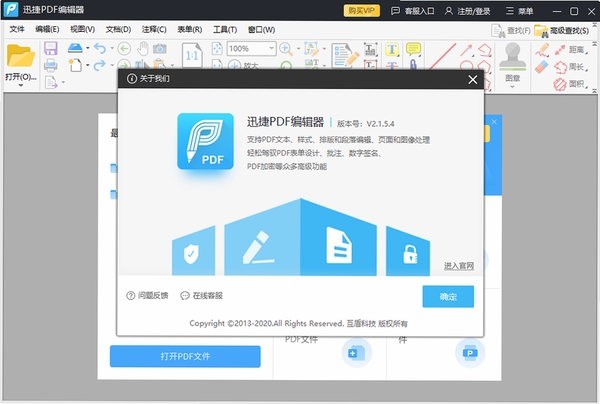Image resolution: width=600 pixels, height=404 pixels.
Task: Click 注册/登录 to sign in
Action: click(468, 11)
